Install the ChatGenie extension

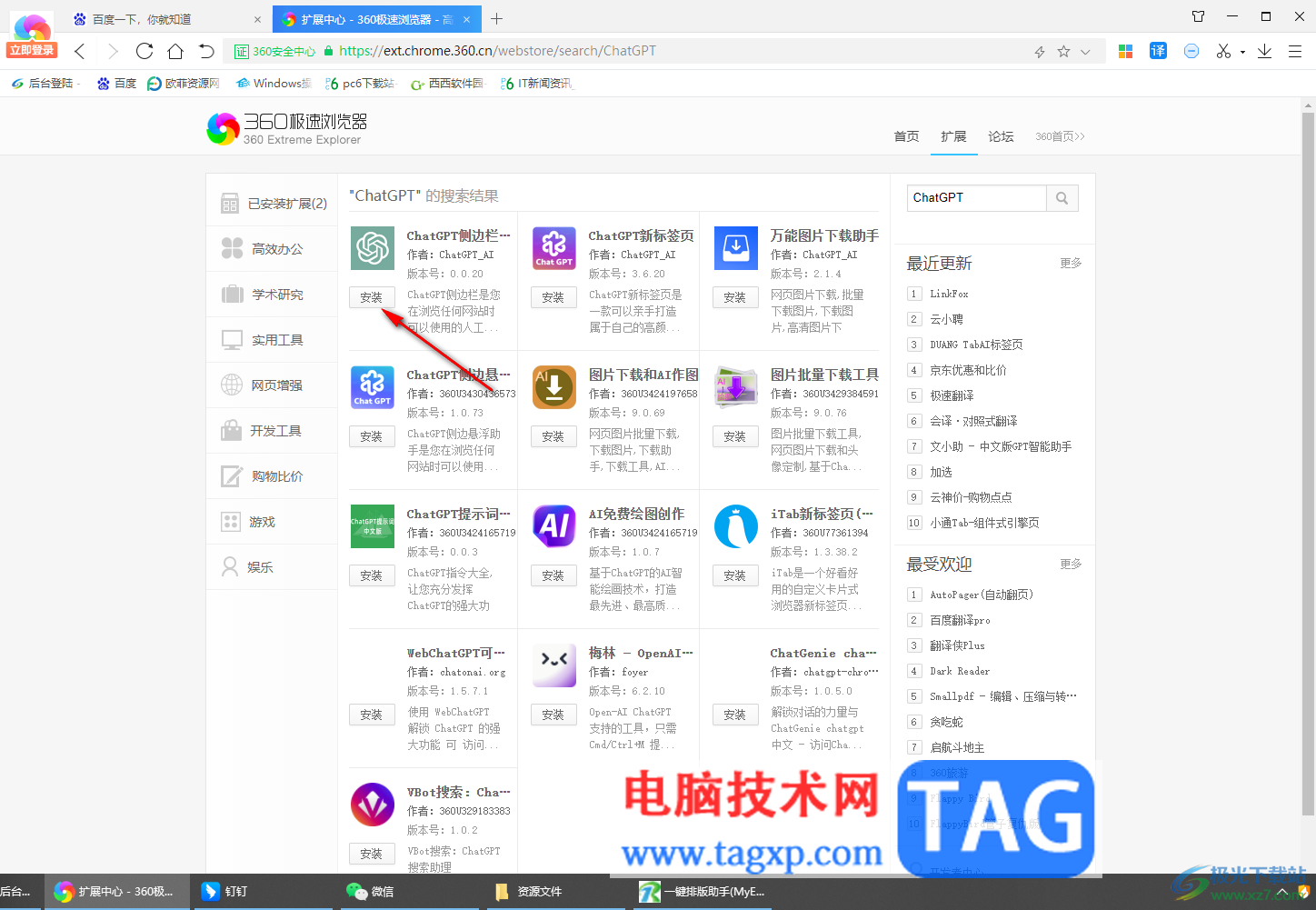pos(735,715)
